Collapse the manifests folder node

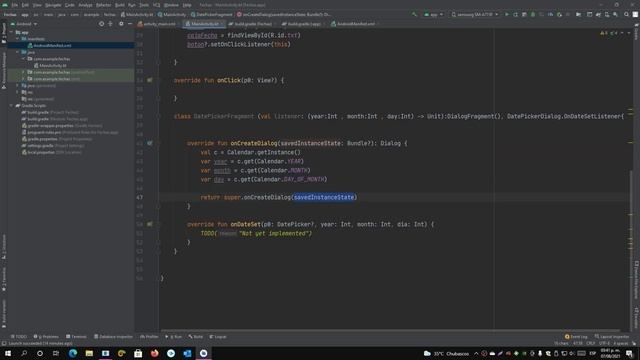pos(18,39)
